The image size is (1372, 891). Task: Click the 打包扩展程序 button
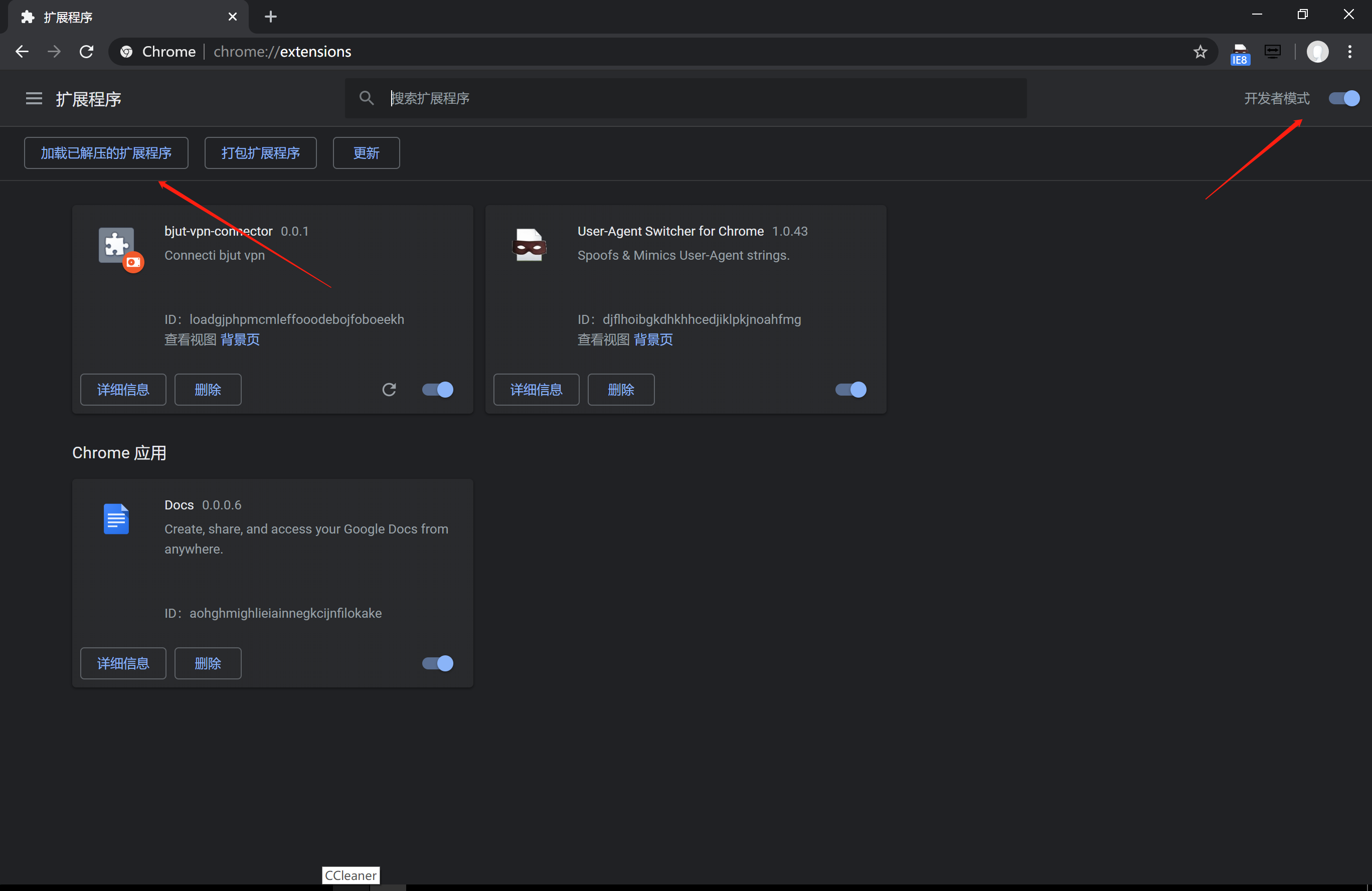click(x=261, y=153)
